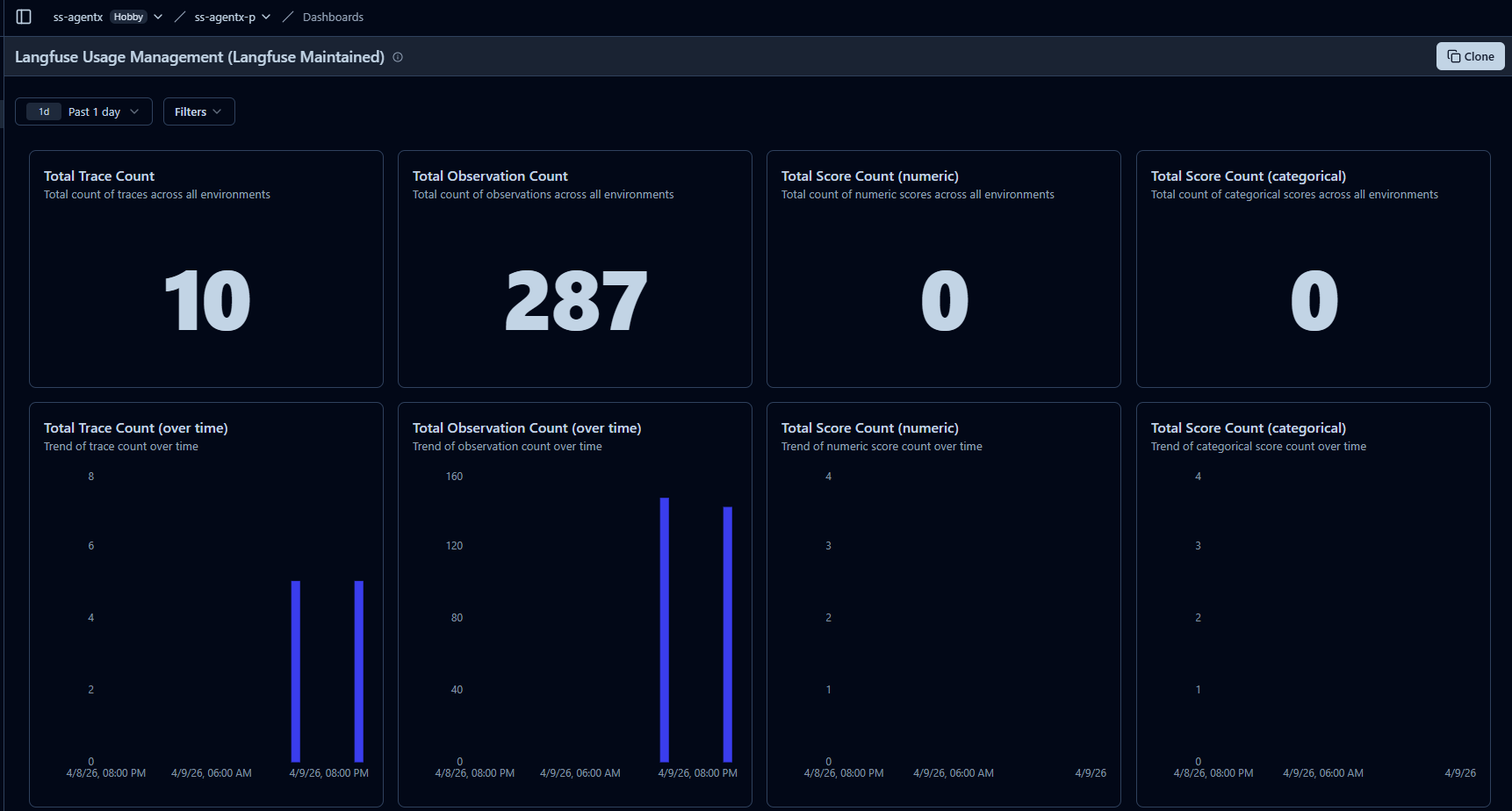This screenshot has height=811, width=1512.
Task: Open the Filters dropdown
Action: click(198, 111)
